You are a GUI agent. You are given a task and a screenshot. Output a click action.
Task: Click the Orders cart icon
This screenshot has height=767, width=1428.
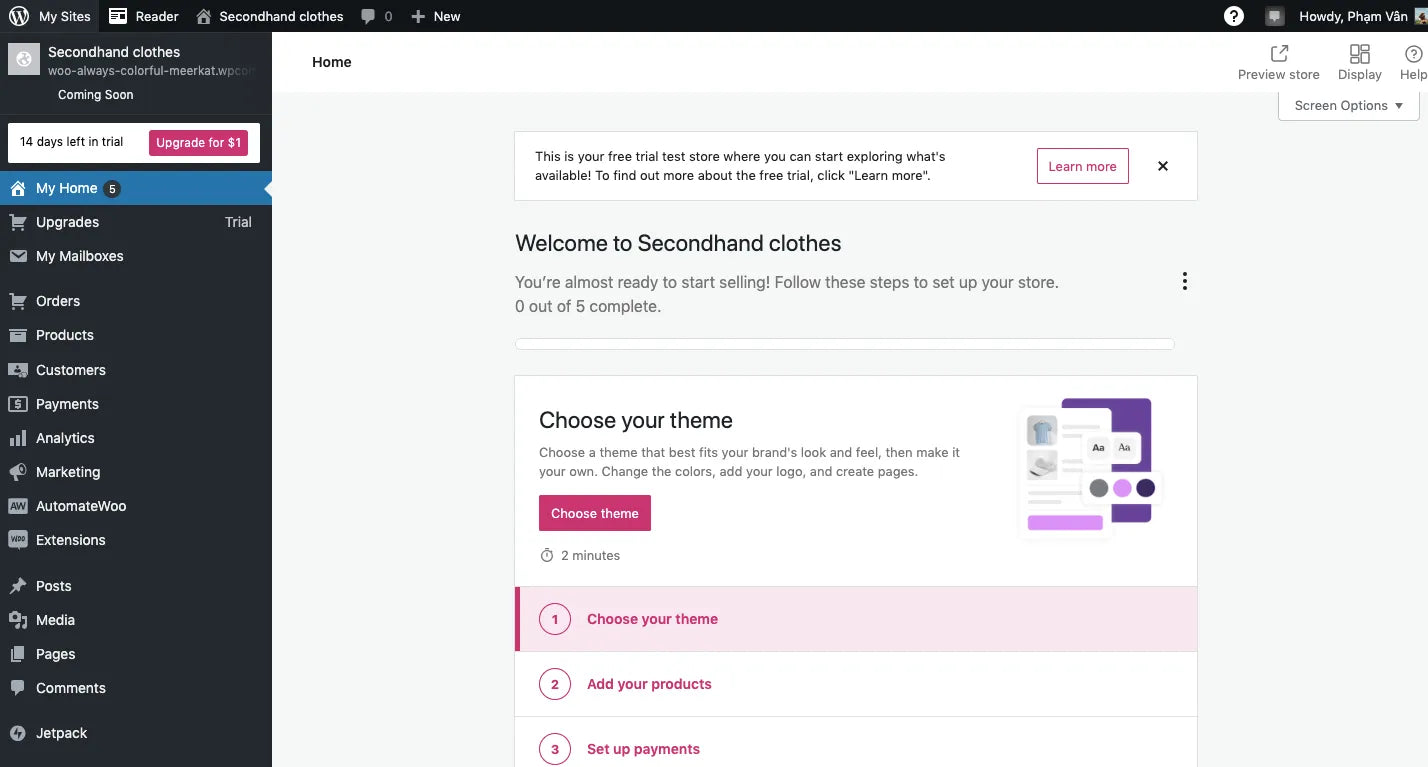(18, 301)
